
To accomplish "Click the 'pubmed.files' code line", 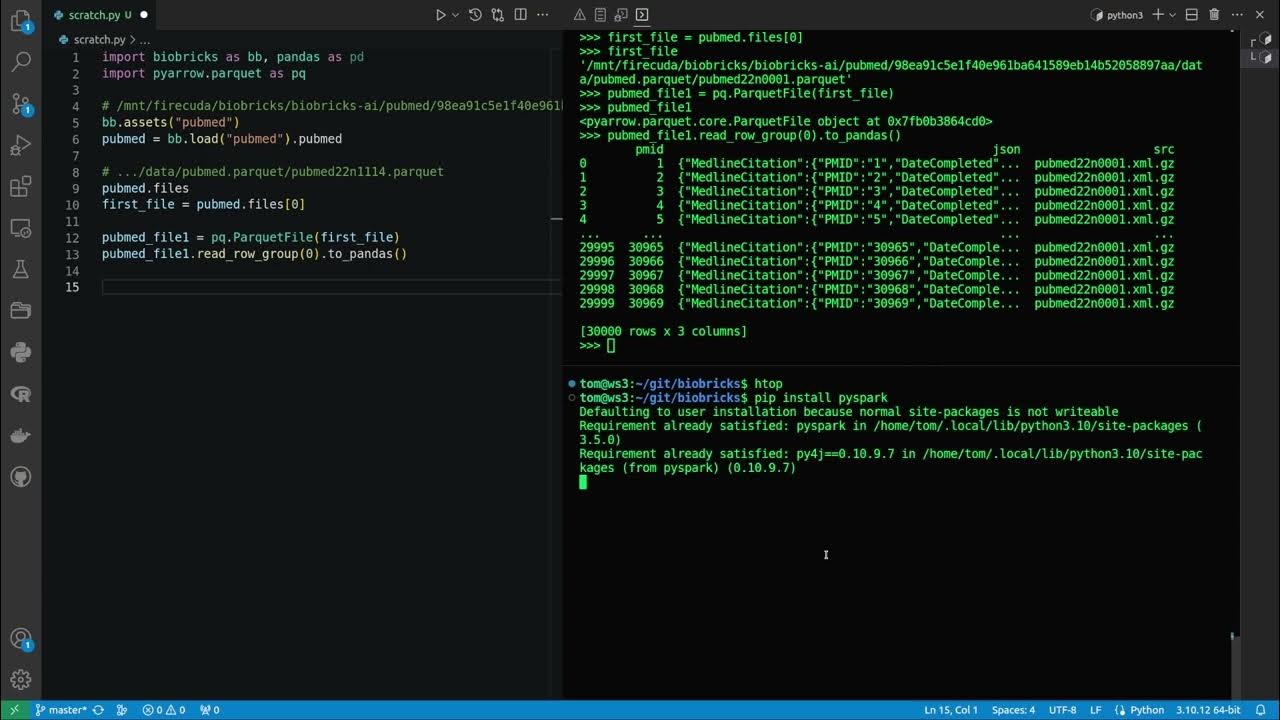I will pos(145,188).
